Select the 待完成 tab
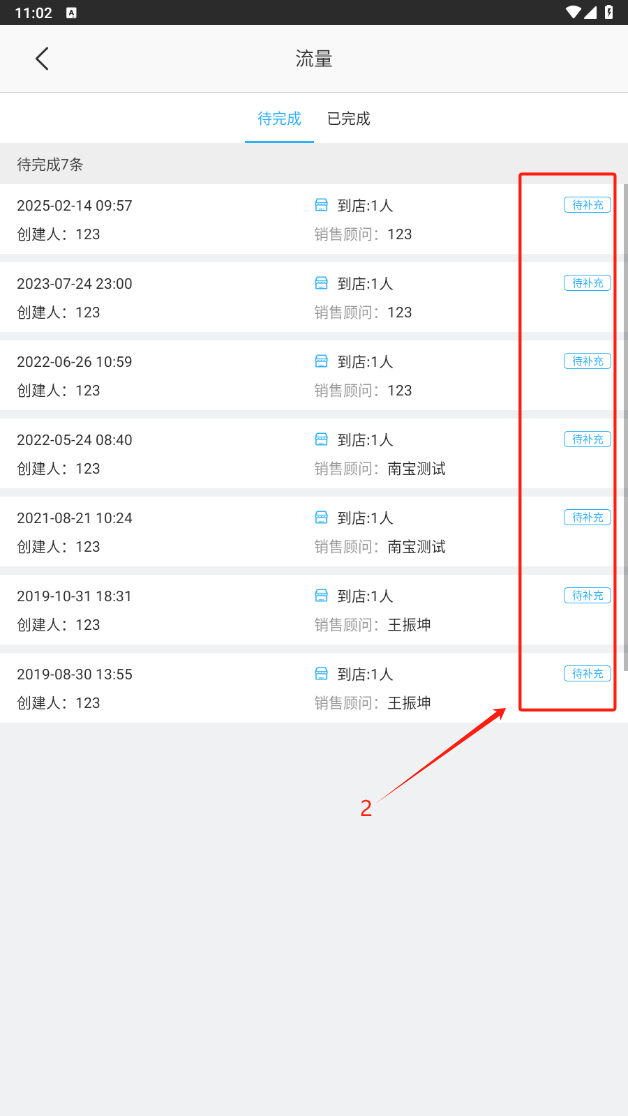The width and height of the screenshot is (628, 1116). coord(279,118)
